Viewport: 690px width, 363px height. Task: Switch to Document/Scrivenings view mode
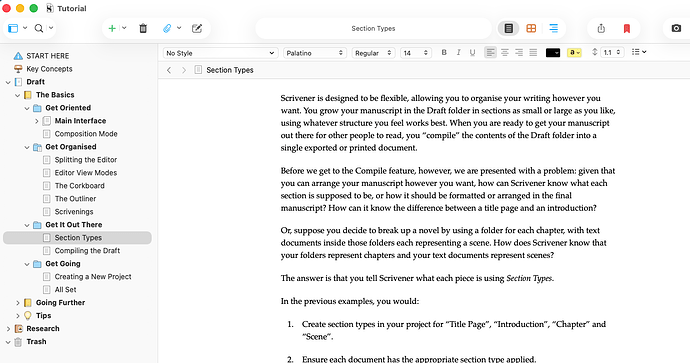pyautogui.click(x=509, y=29)
